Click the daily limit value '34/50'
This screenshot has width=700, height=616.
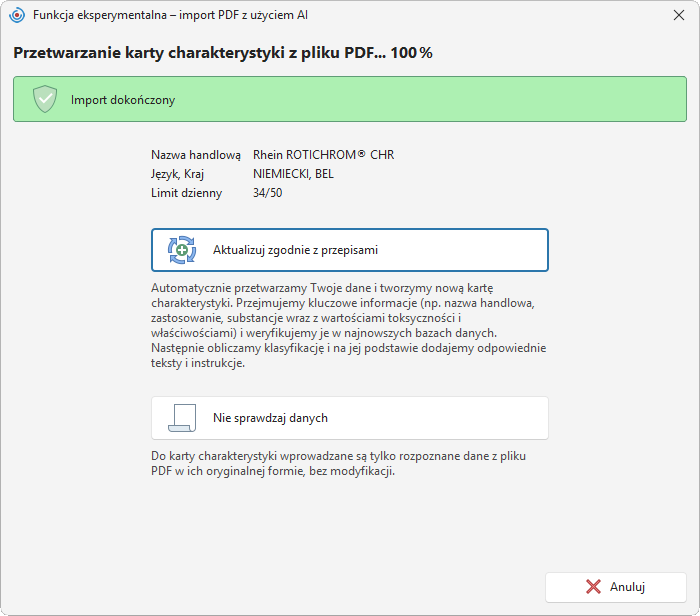point(267,193)
